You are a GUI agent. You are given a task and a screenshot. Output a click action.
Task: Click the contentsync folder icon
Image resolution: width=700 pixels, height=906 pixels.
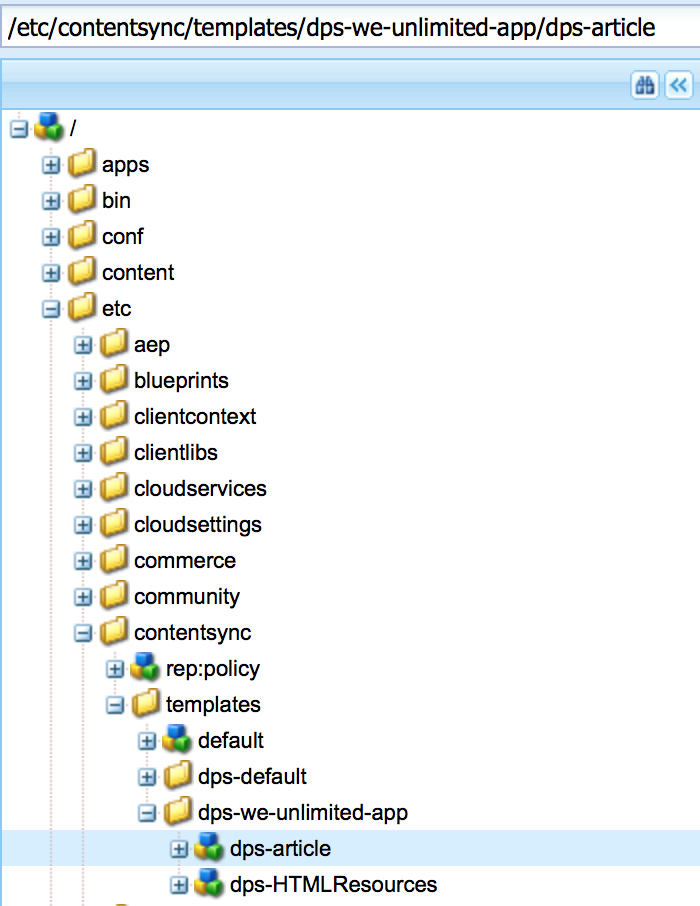click(x=113, y=631)
